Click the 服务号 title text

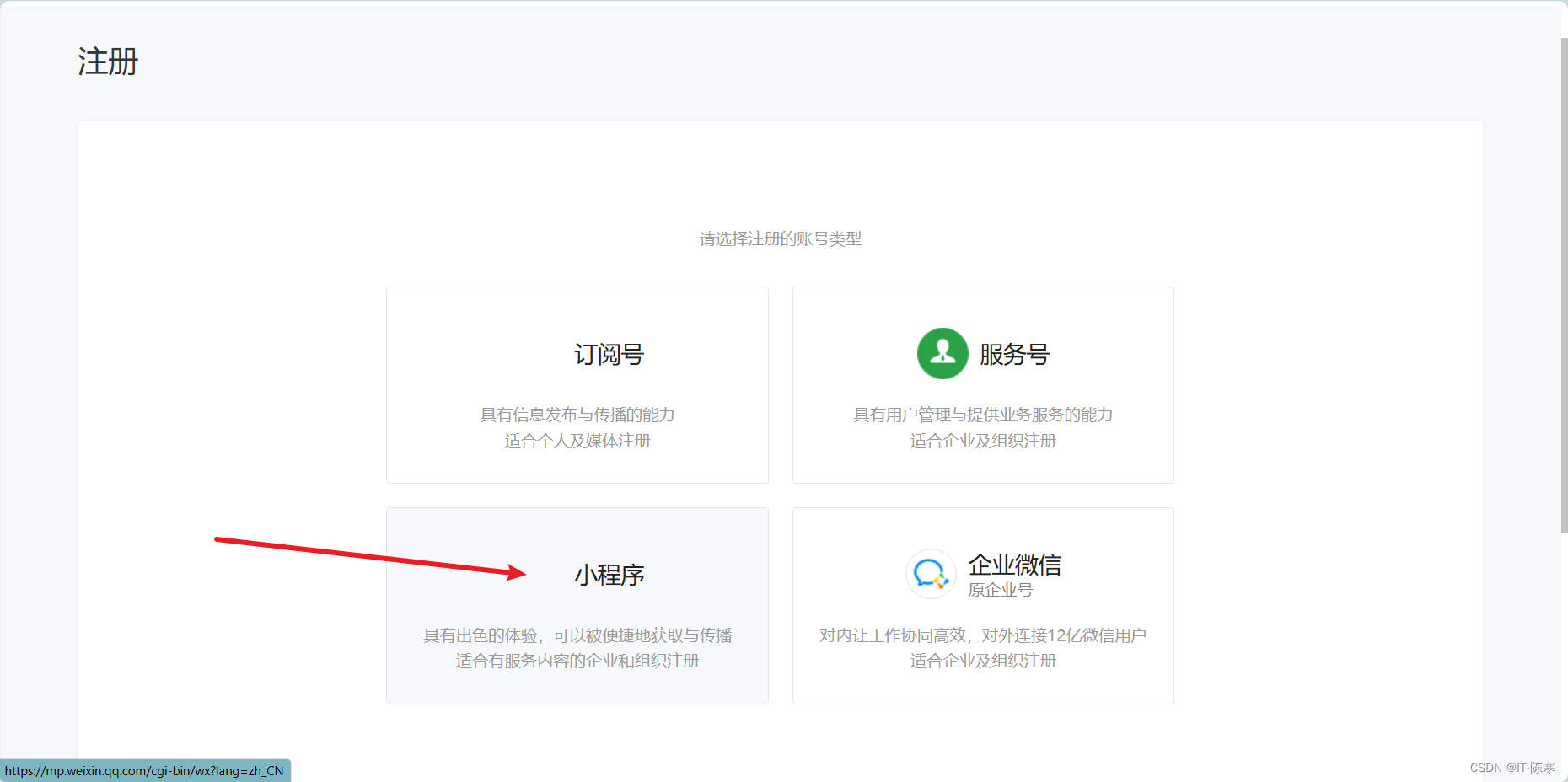[x=1015, y=355]
